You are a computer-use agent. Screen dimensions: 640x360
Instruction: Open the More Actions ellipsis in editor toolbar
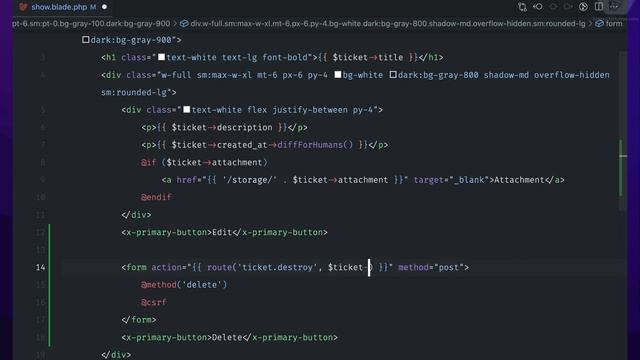pos(614,7)
